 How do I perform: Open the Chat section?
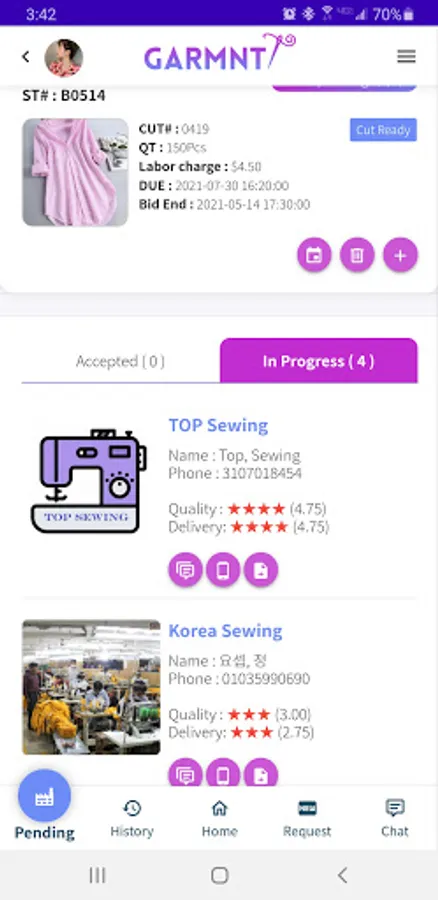click(395, 818)
